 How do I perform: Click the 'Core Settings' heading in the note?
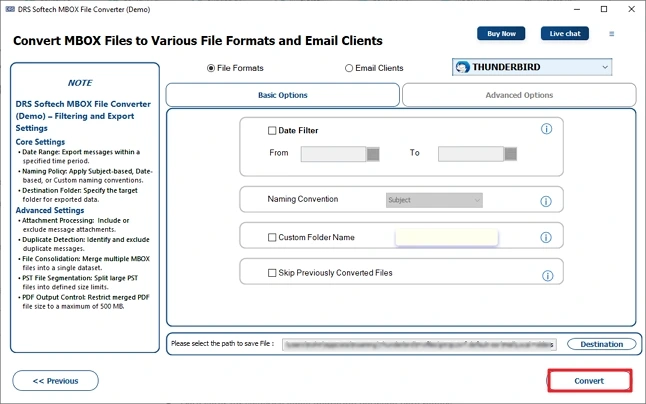(x=40, y=142)
